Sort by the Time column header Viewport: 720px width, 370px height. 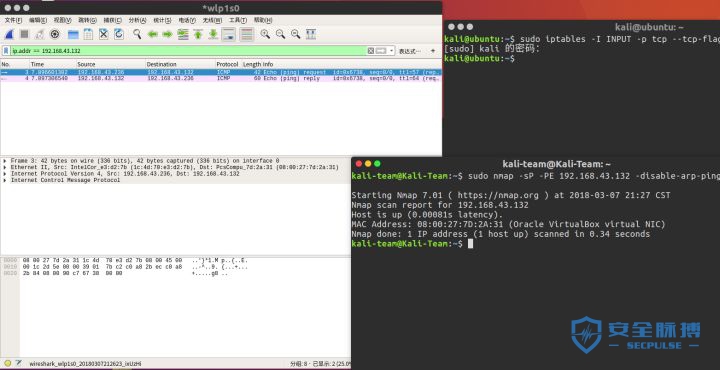pos(53,64)
